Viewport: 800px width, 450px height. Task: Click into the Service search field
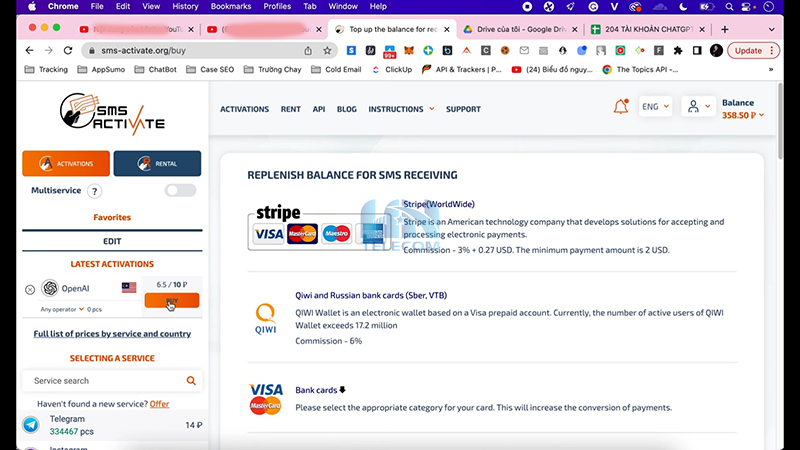pyautogui.click(x=100, y=381)
